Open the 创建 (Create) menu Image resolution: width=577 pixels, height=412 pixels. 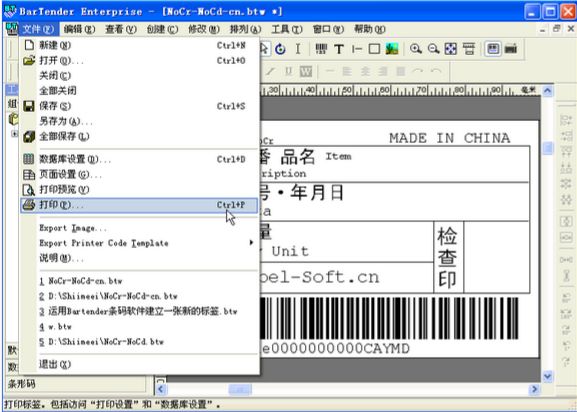162,29
